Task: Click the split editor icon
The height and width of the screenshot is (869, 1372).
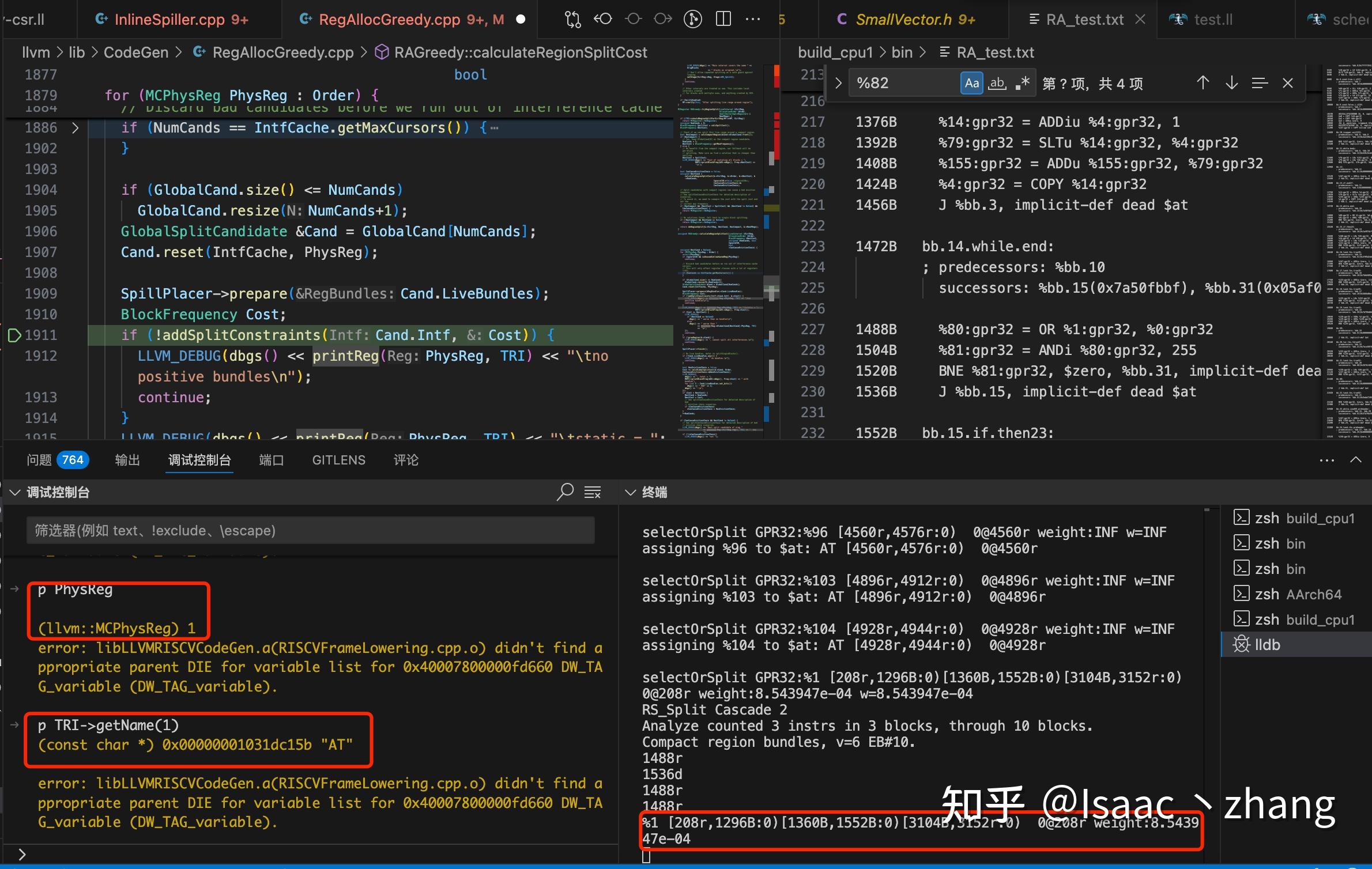Action: pos(723,20)
